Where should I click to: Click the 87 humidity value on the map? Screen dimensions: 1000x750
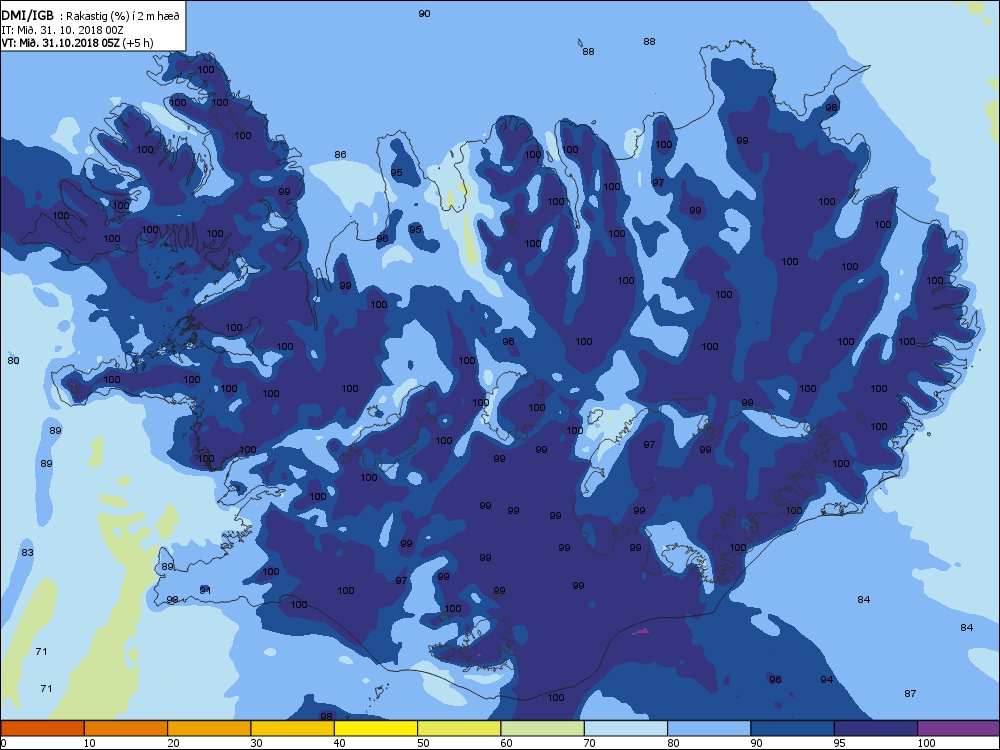tap(910, 693)
